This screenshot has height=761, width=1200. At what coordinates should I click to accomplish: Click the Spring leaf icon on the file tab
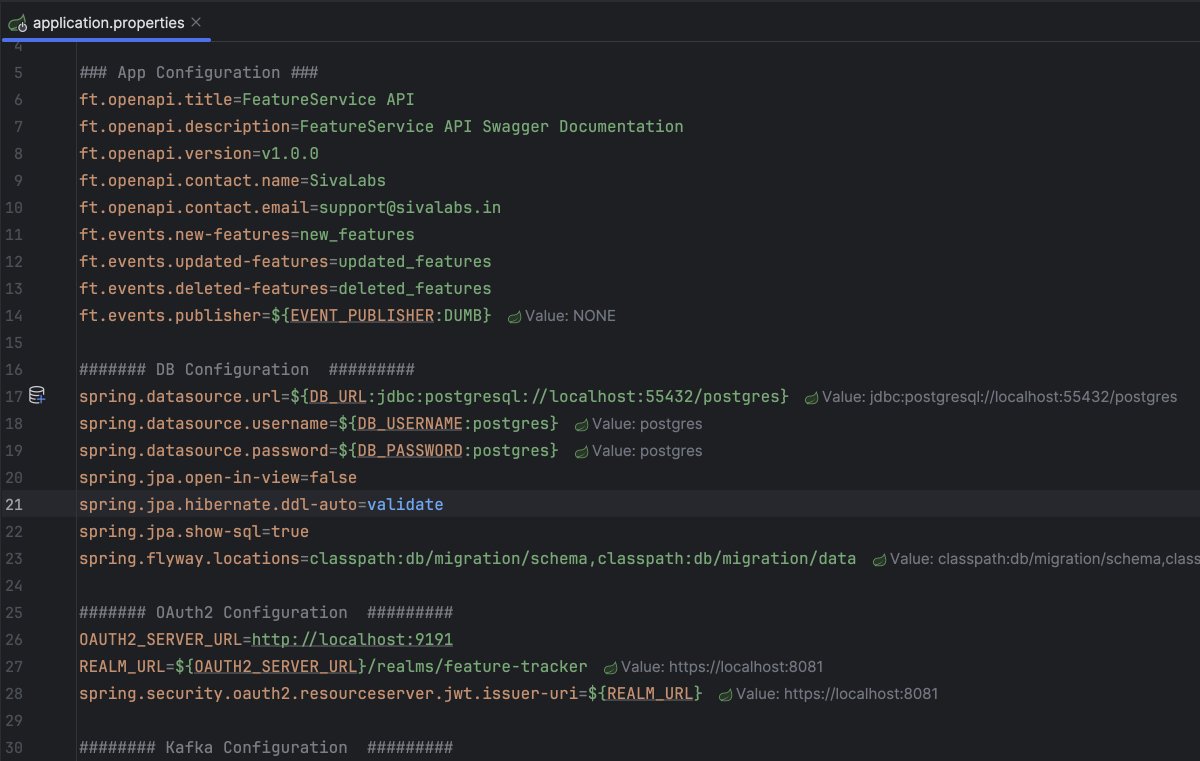(17, 22)
